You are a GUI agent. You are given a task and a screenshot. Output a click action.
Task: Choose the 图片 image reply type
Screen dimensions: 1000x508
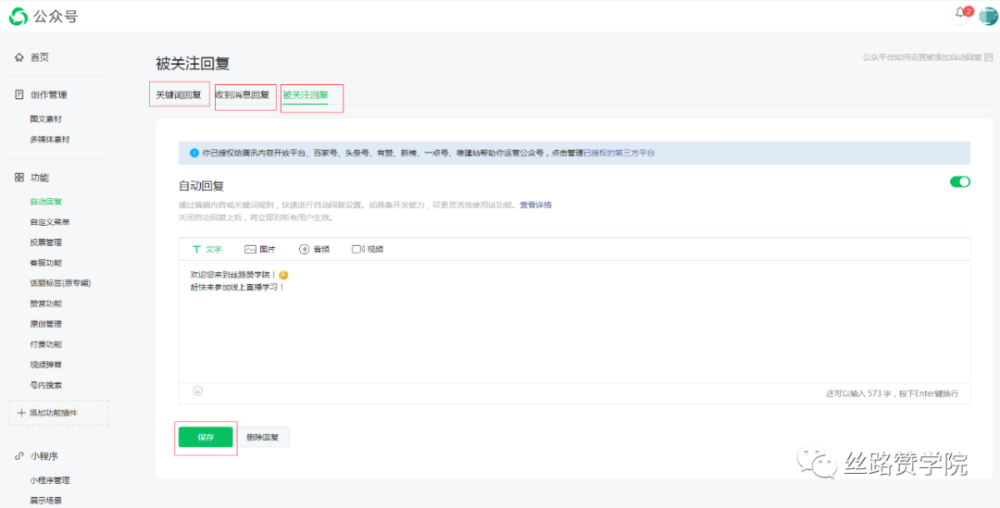click(260, 249)
